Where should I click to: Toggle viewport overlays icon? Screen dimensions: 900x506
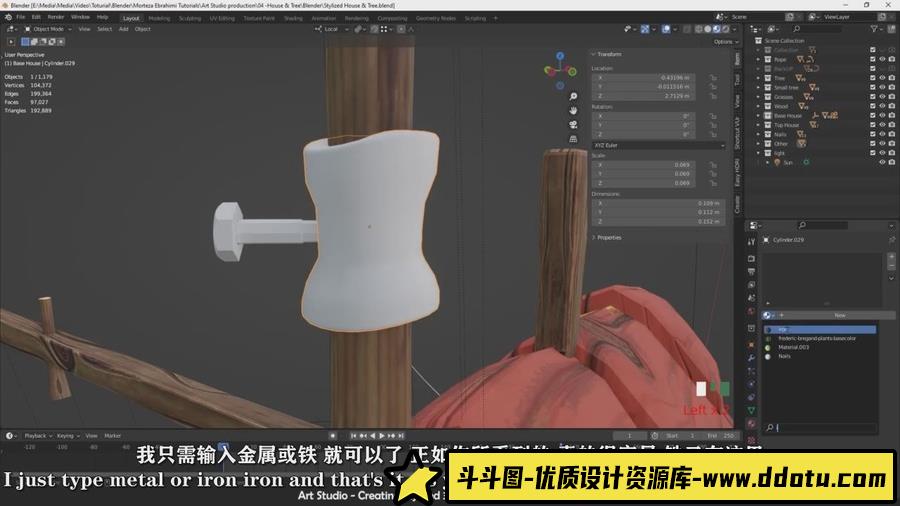coord(665,29)
